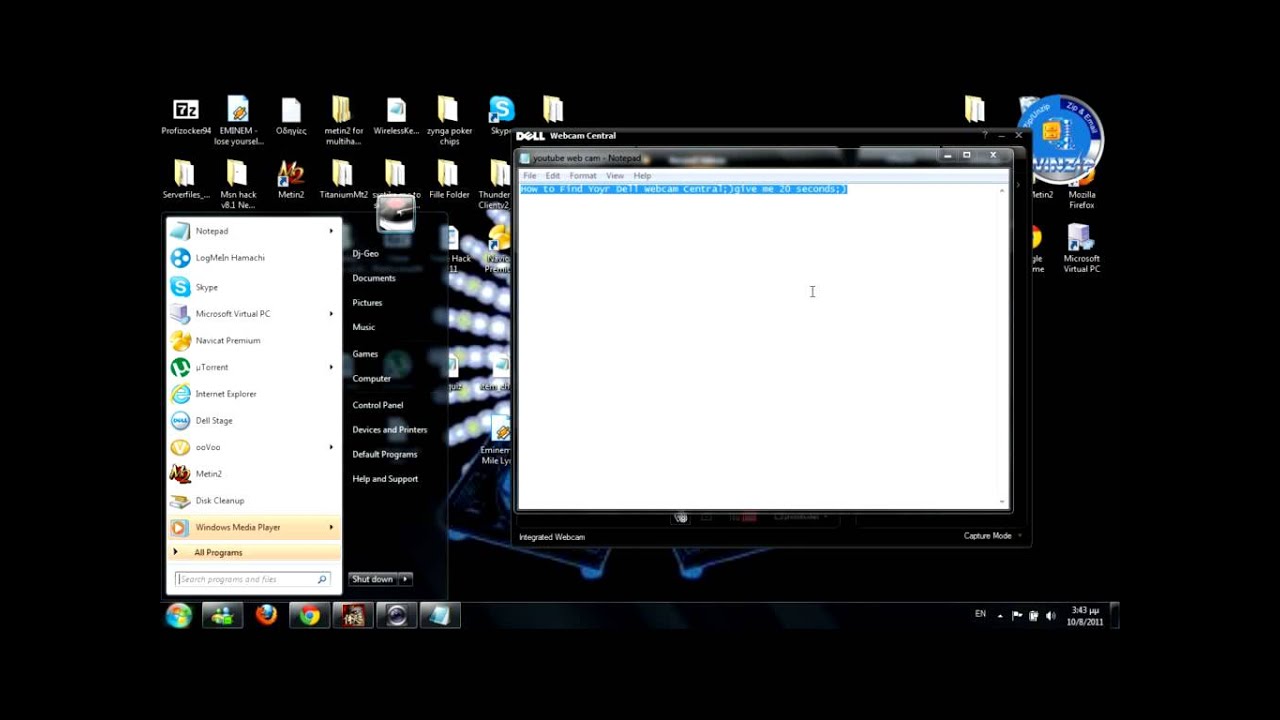
Task: Switch to the Metin2 game taskbar icon
Action: click(x=353, y=616)
